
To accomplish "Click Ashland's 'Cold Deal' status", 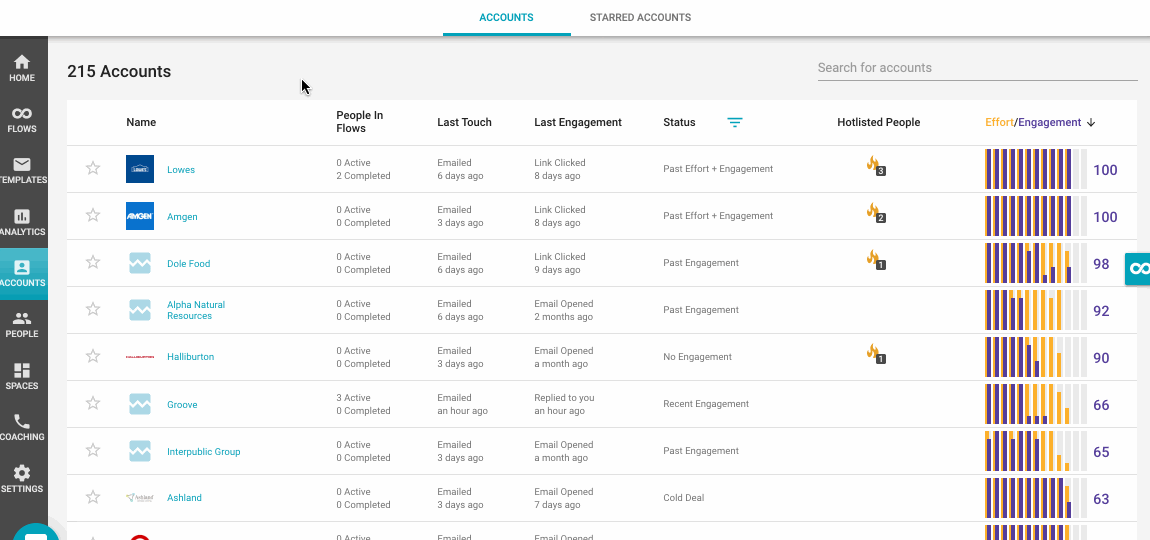I will click(684, 497).
